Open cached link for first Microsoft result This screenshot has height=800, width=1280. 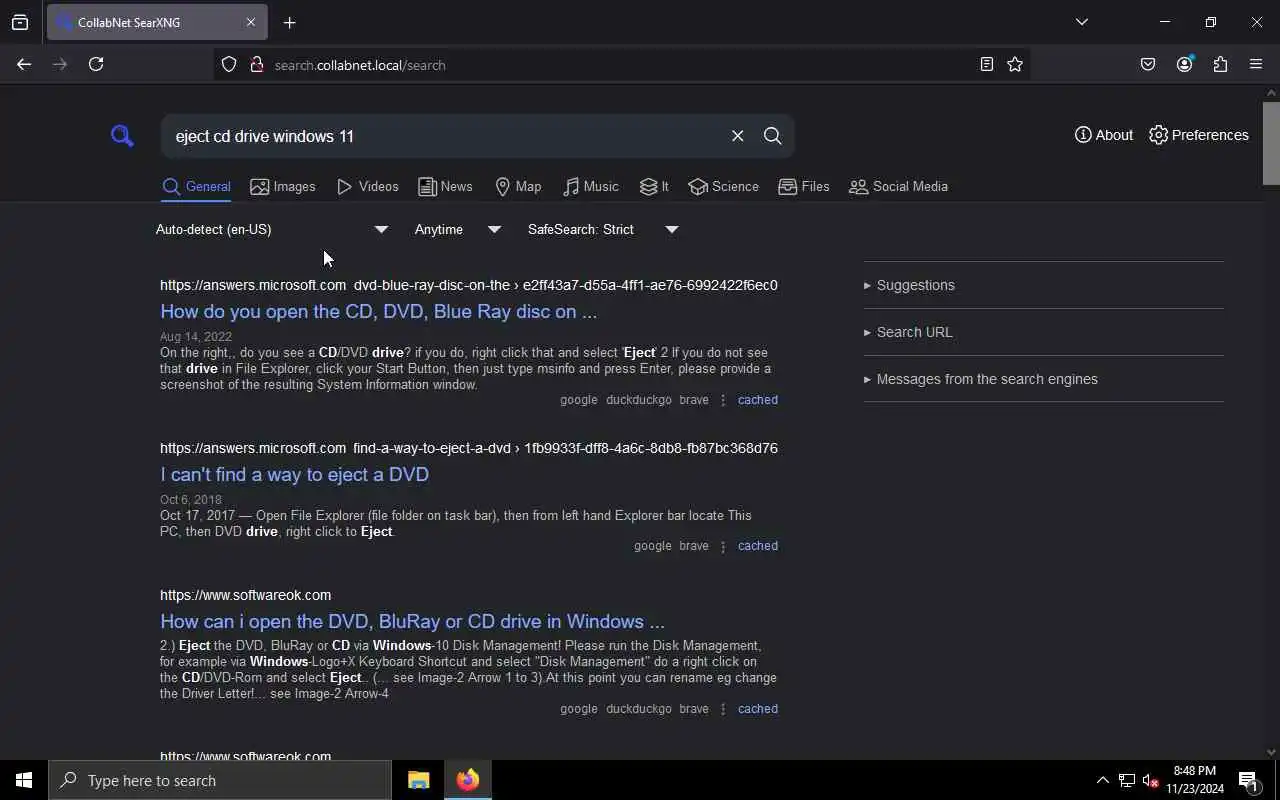(758, 400)
